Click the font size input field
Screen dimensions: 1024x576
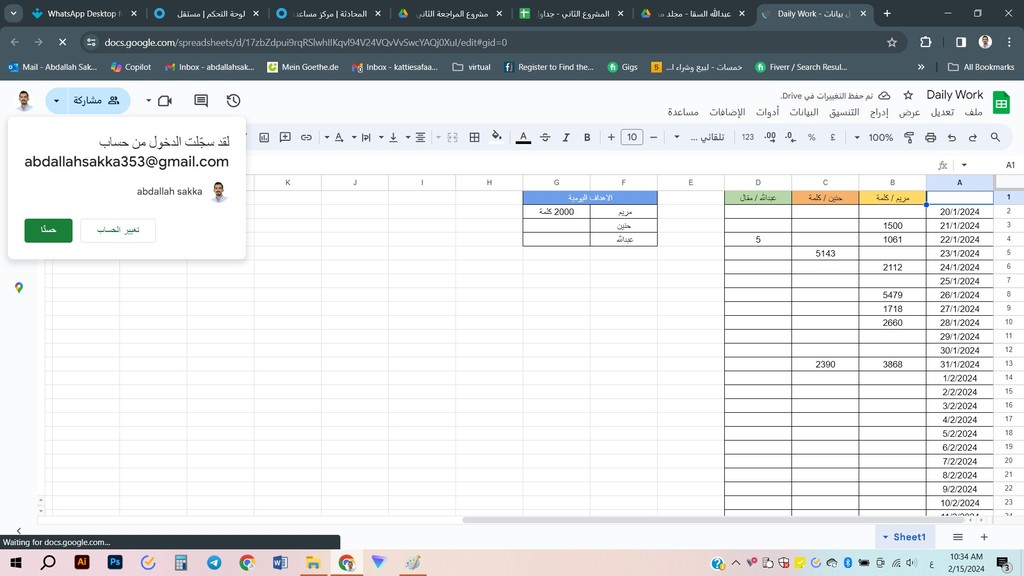[631, 137]
